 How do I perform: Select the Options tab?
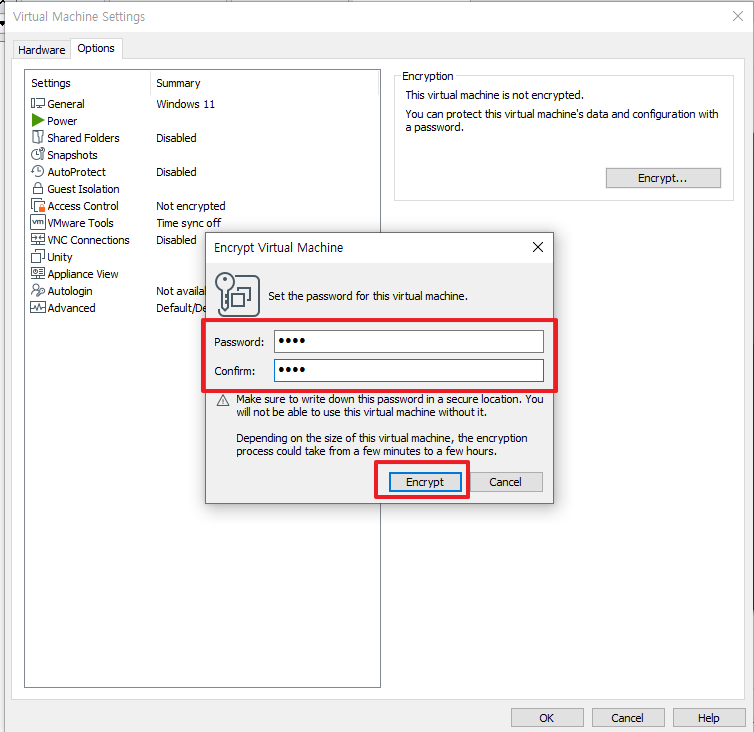pyautogui.click(x=96, y=48)
